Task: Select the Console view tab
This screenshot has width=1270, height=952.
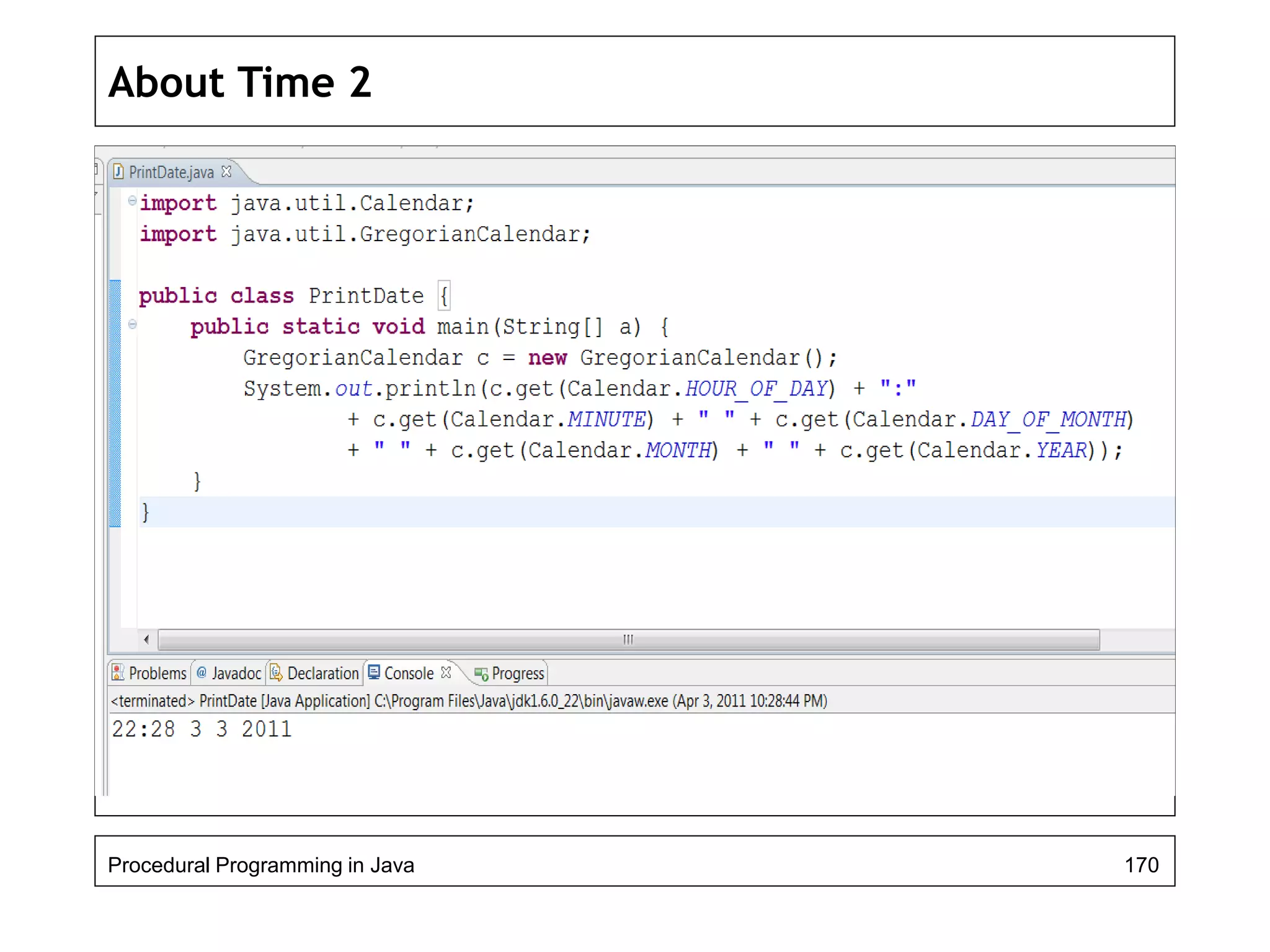Action: (409, 673)
